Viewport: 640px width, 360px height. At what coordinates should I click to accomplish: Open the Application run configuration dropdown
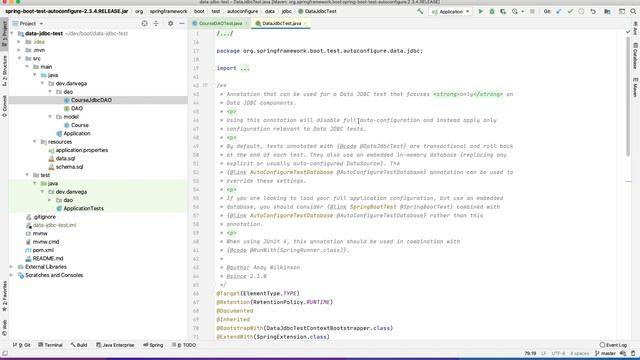tap(451, 11)
